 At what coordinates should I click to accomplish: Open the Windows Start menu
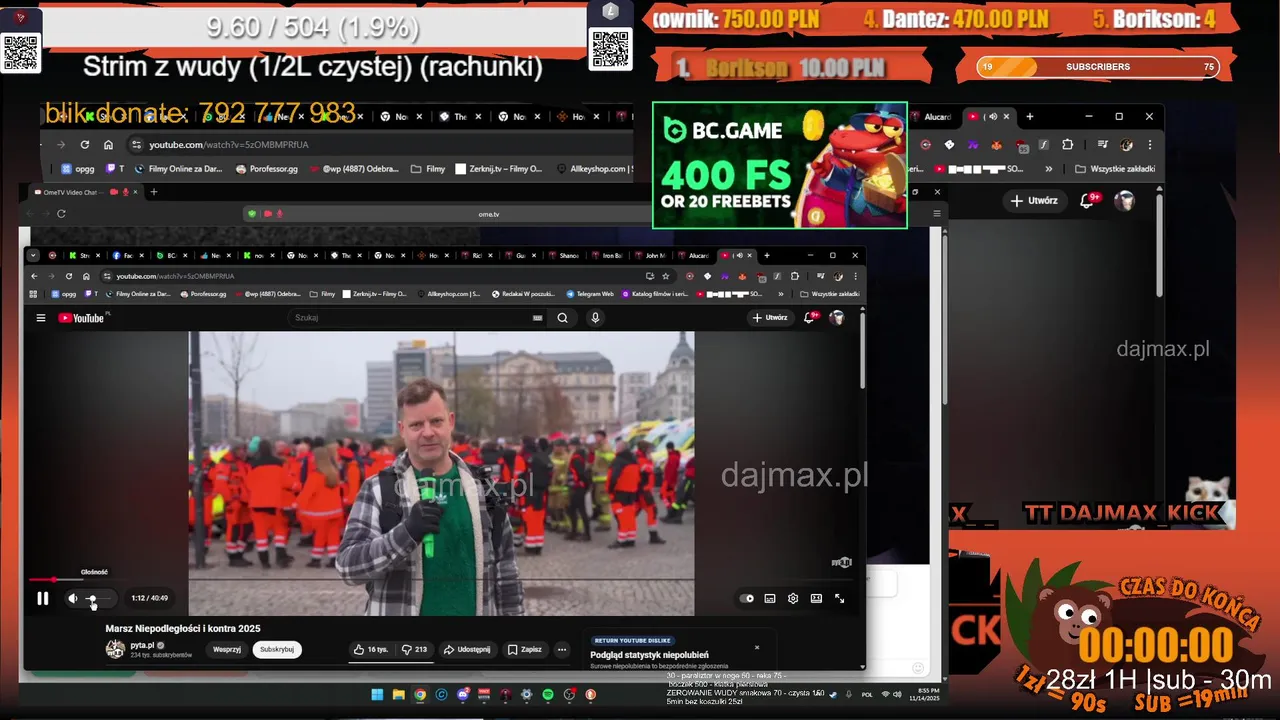377,694
